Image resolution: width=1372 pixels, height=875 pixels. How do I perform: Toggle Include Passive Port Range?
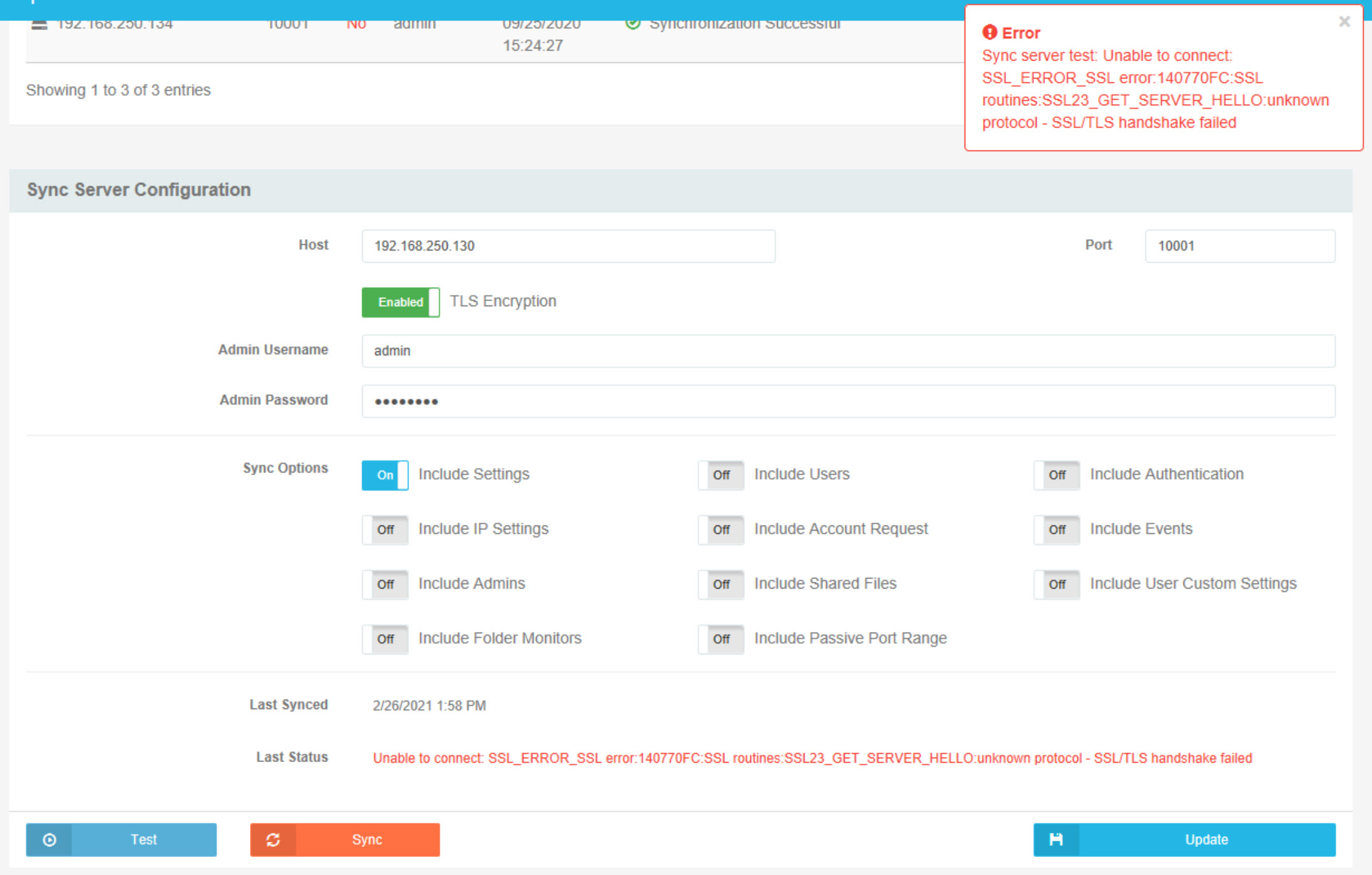(721, 639)
